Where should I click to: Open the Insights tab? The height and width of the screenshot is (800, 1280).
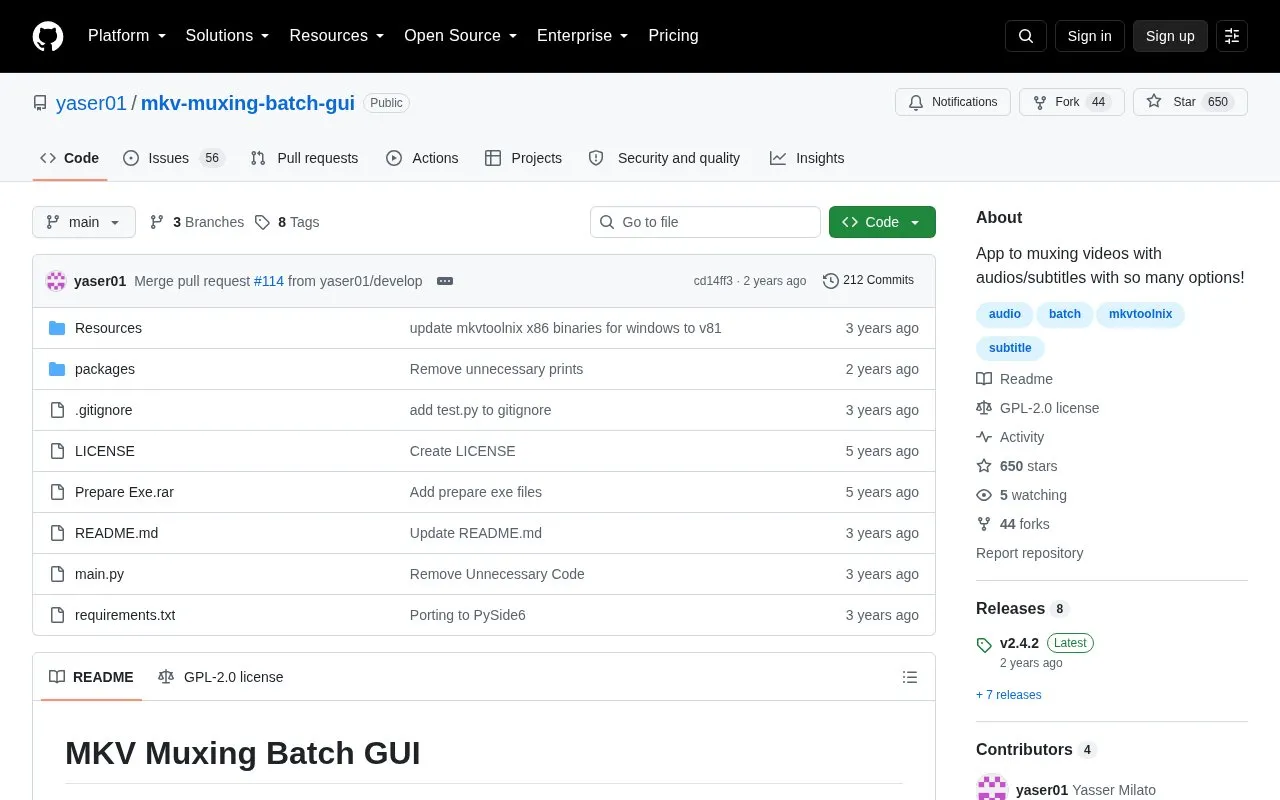click(x=807, y=158)
